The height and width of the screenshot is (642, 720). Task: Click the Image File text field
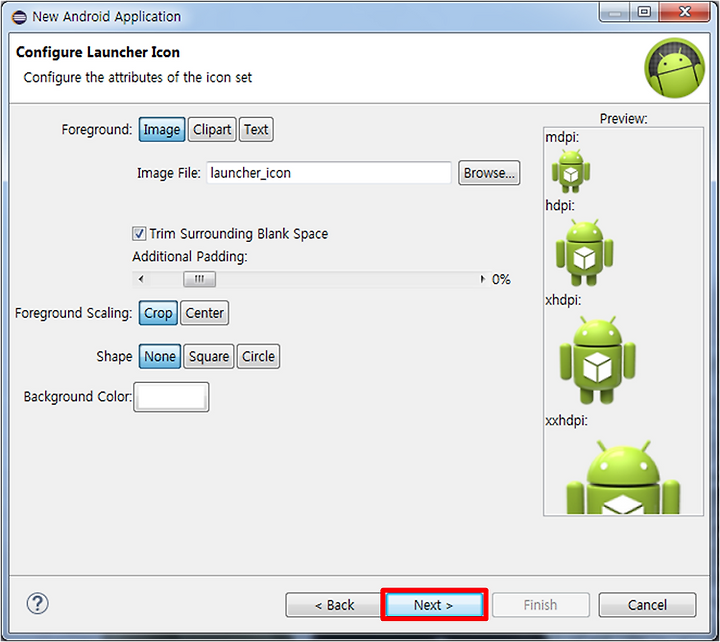329,173
